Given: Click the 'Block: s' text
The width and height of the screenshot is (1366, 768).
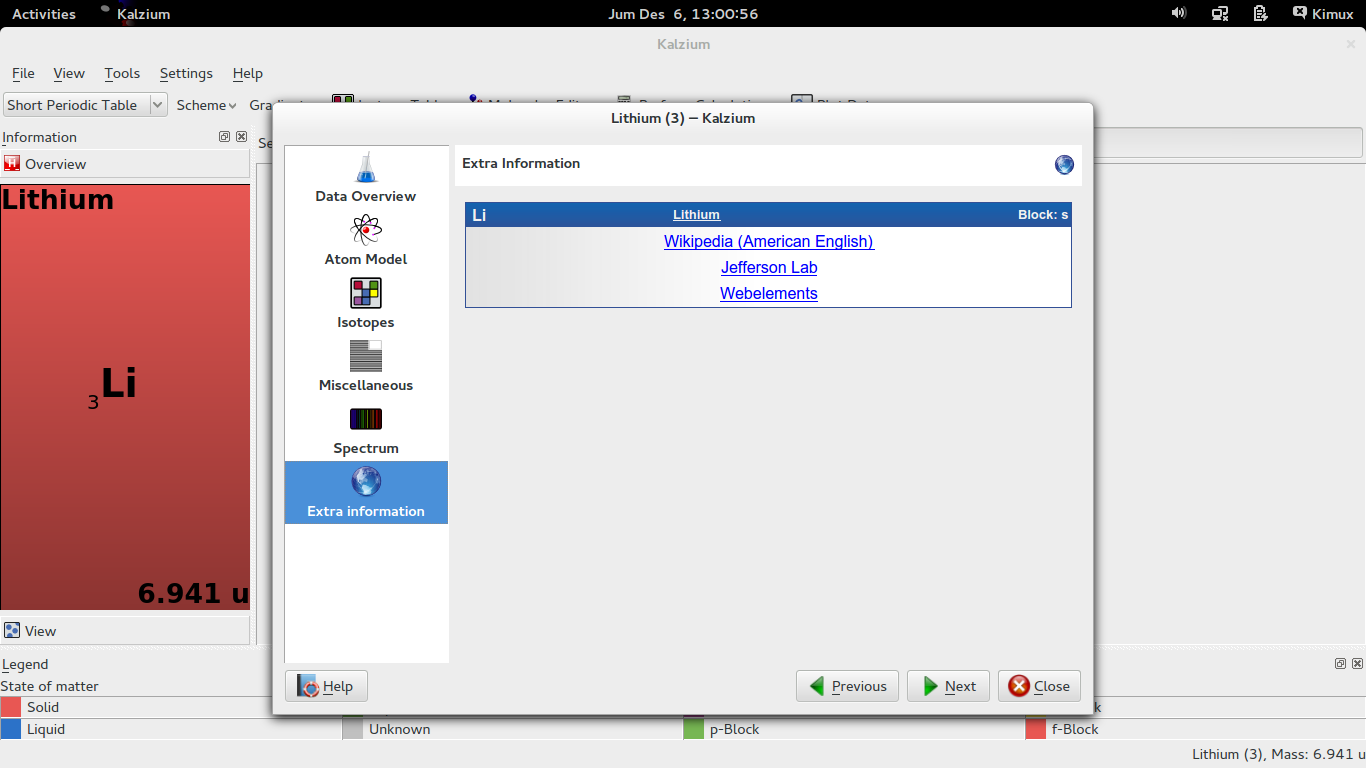Looking at the screenshot, I should coord(1043,215).
